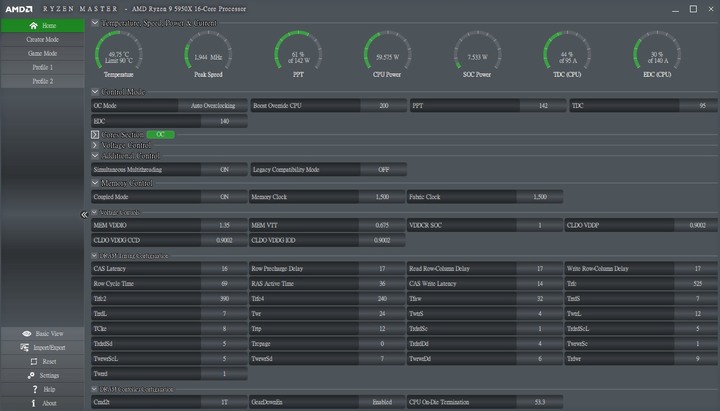
Task: Collapse DRAM Timing Configuration section
Action: point(94,255)
